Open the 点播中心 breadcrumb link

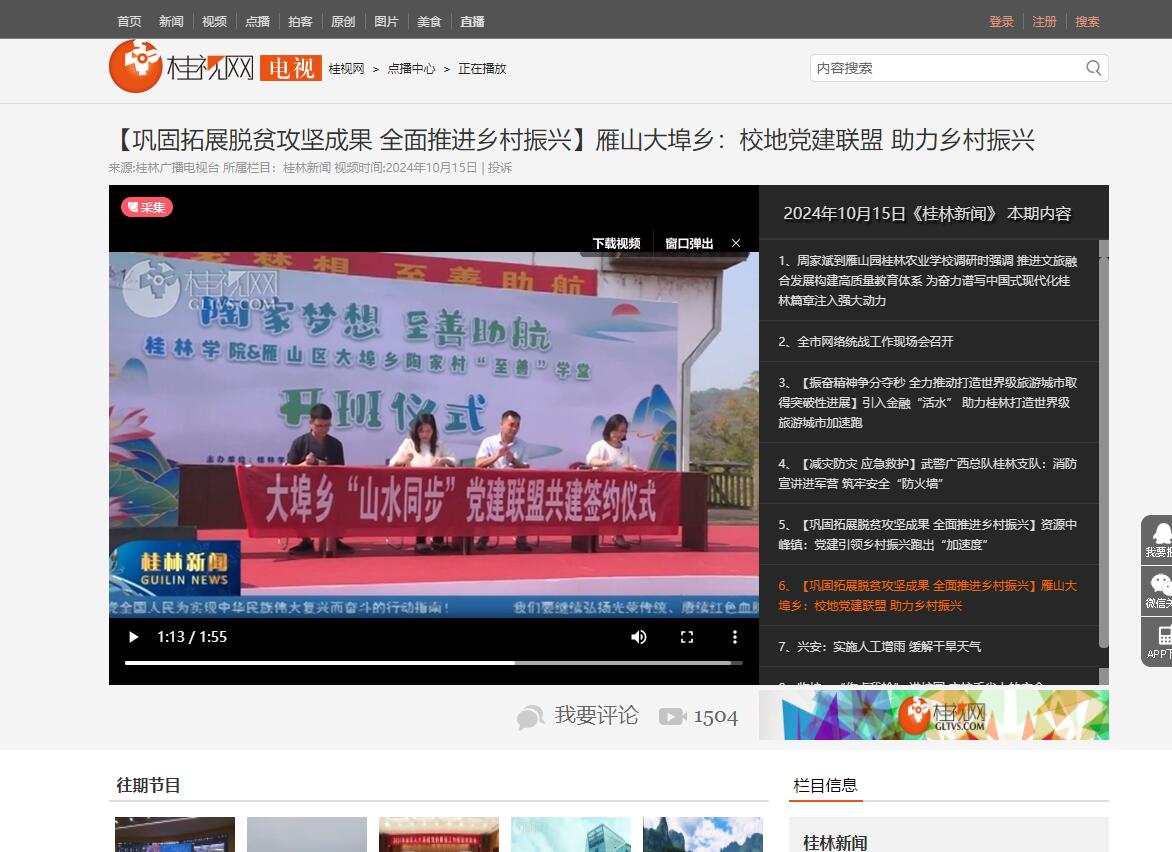tap(411, 69)
